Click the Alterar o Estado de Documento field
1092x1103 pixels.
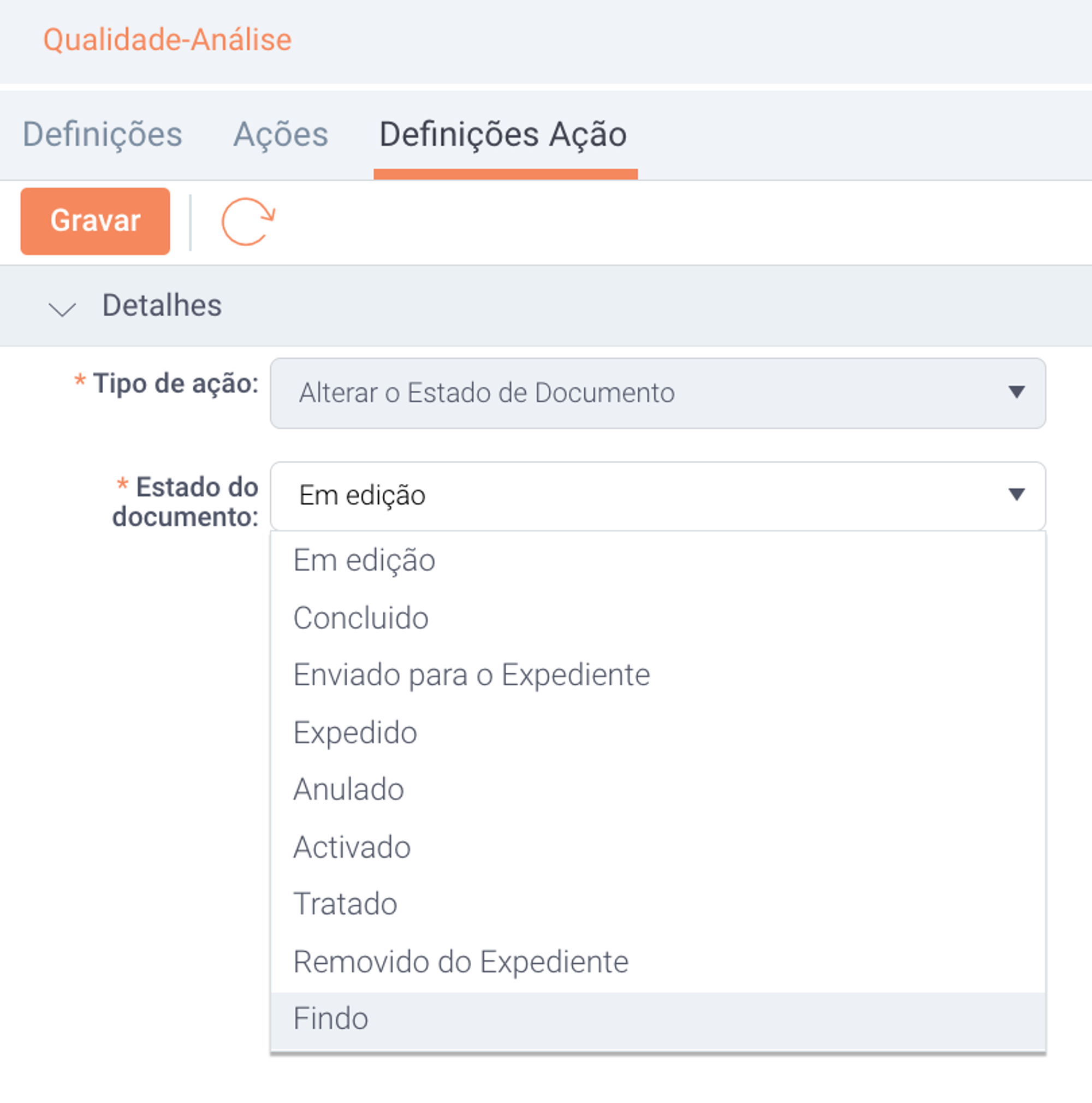(x=657, y=393)
